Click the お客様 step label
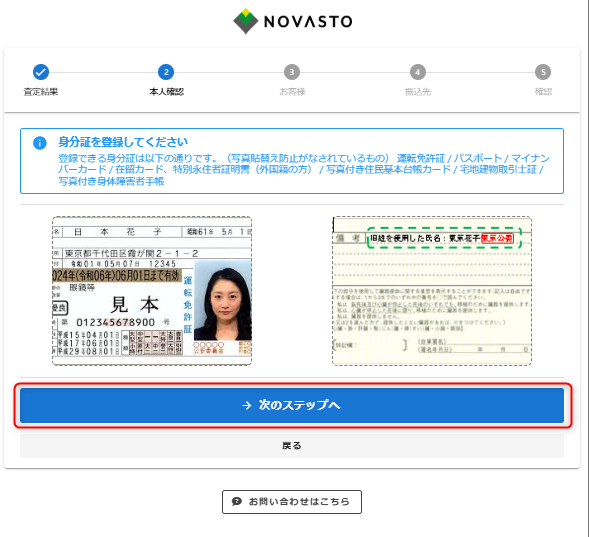Screen dimensions: 589x537 [x=292, y=92]
